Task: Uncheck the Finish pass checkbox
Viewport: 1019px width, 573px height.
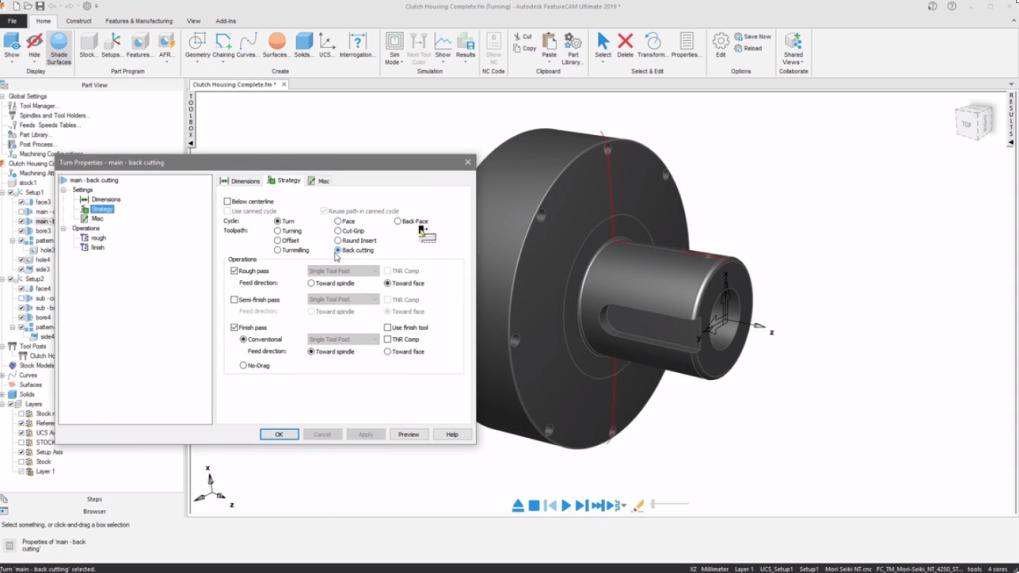Action: (234, 327)
